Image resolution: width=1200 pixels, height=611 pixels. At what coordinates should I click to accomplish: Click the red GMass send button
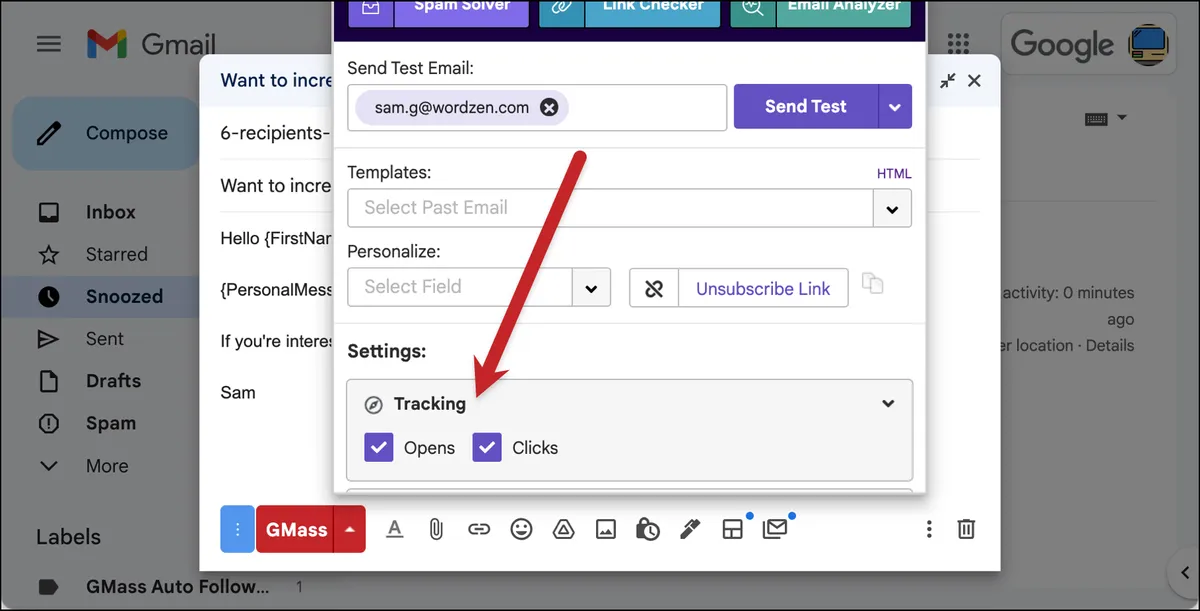pos(297,529)
